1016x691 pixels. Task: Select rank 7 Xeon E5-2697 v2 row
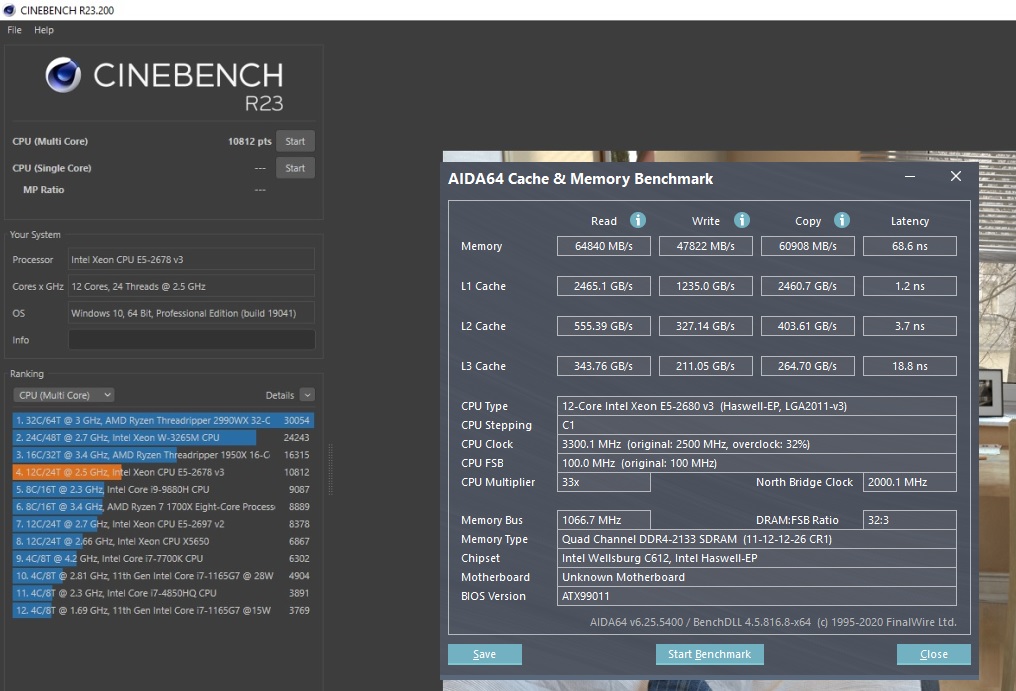pyautogui.click(x=163, y=524)
